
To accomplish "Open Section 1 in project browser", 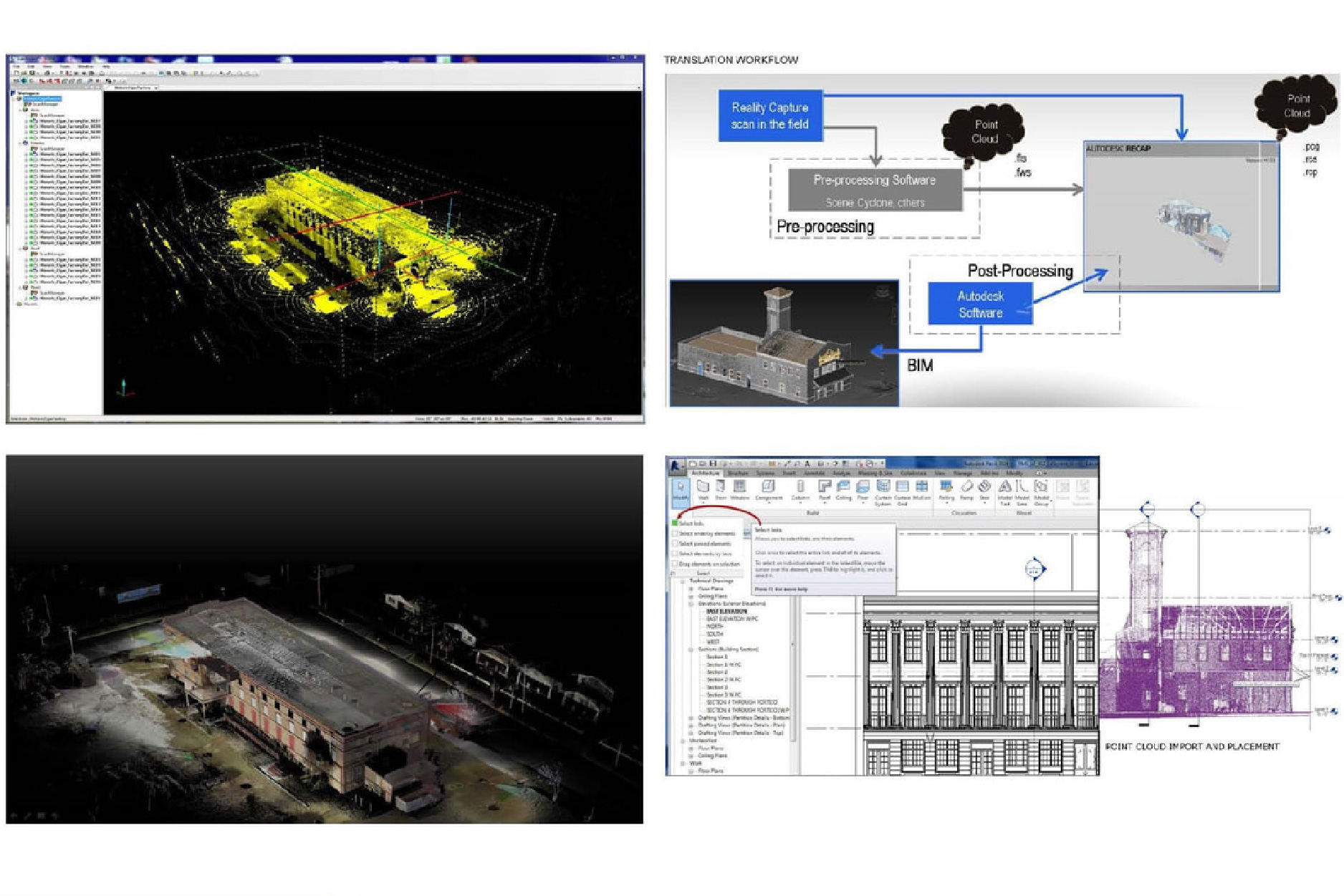I will pyautogui.click(x=717, y=657).
